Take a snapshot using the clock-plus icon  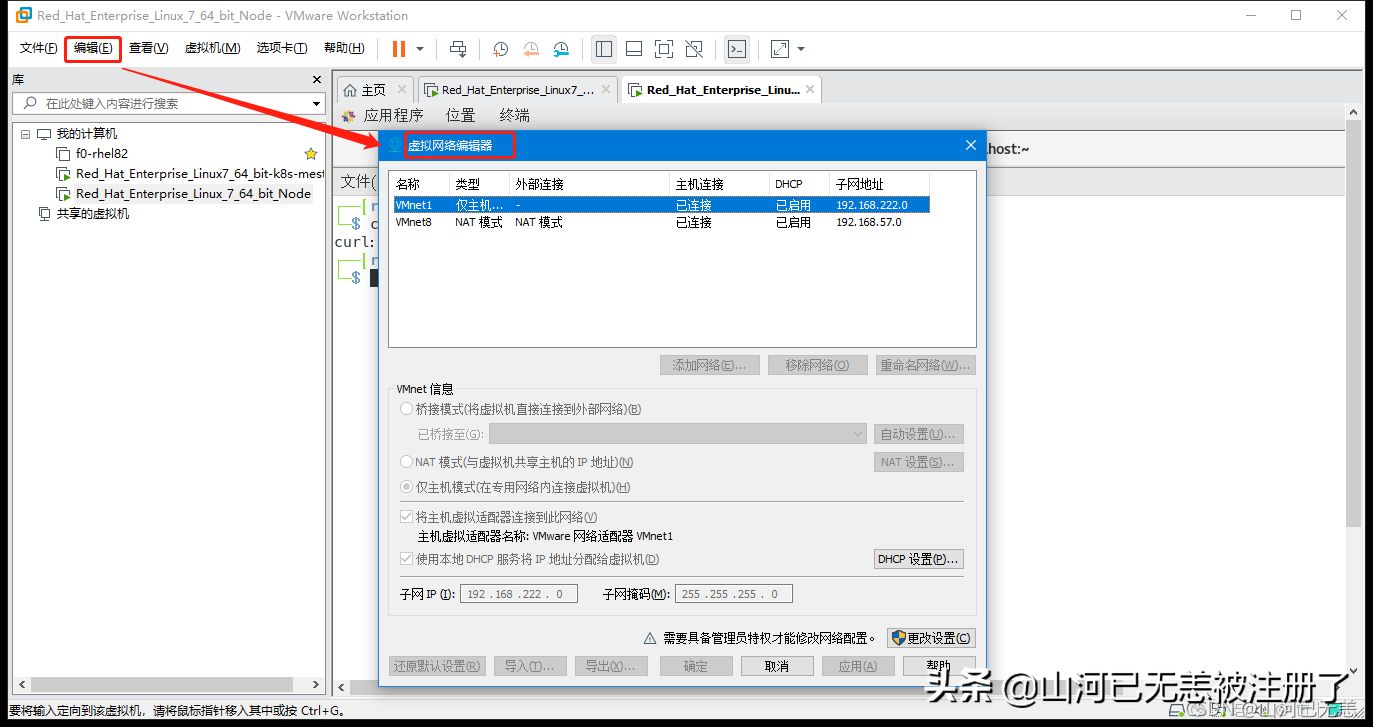point(501,48)
